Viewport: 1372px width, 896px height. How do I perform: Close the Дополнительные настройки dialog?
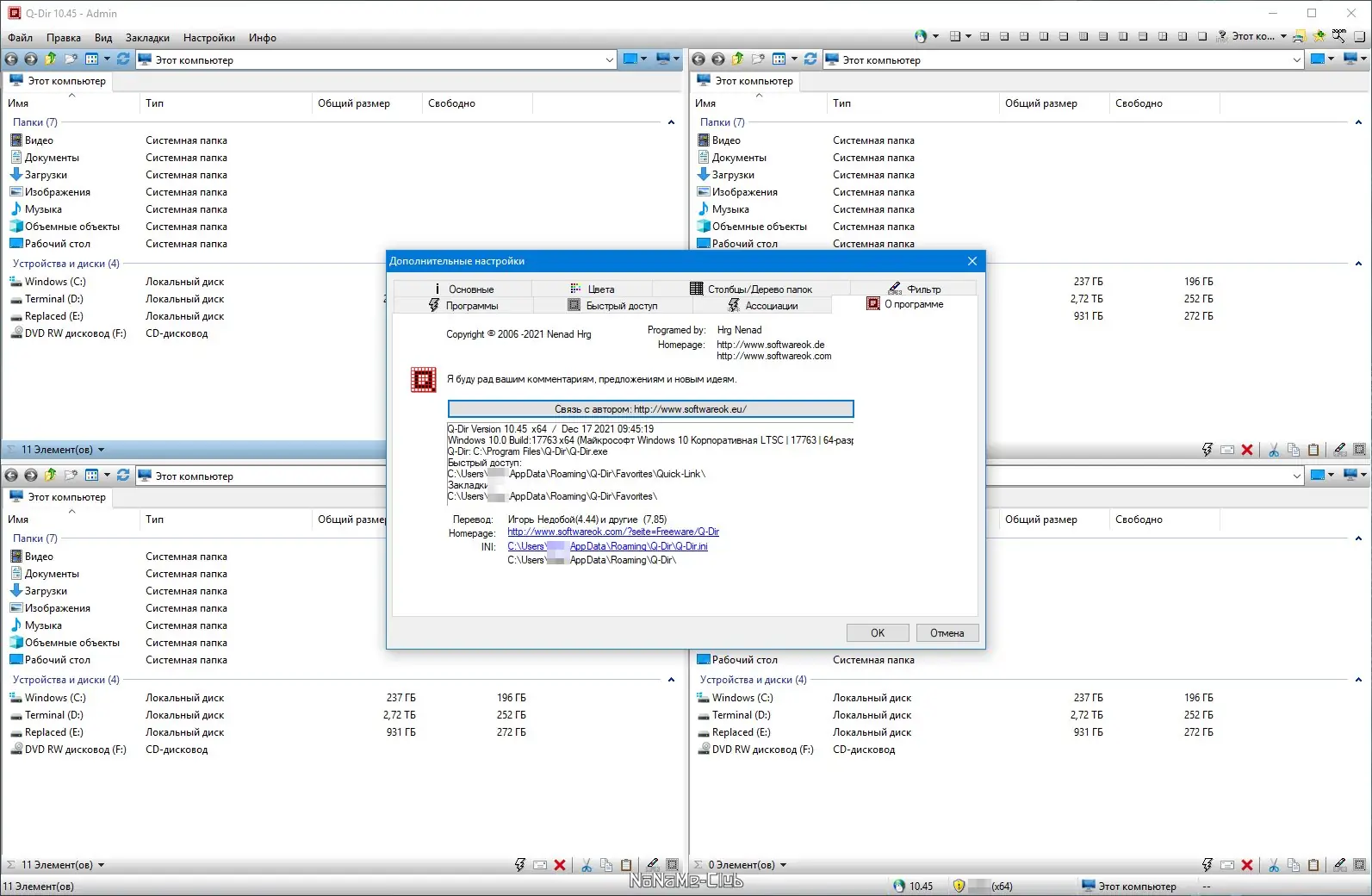point(972,261)
